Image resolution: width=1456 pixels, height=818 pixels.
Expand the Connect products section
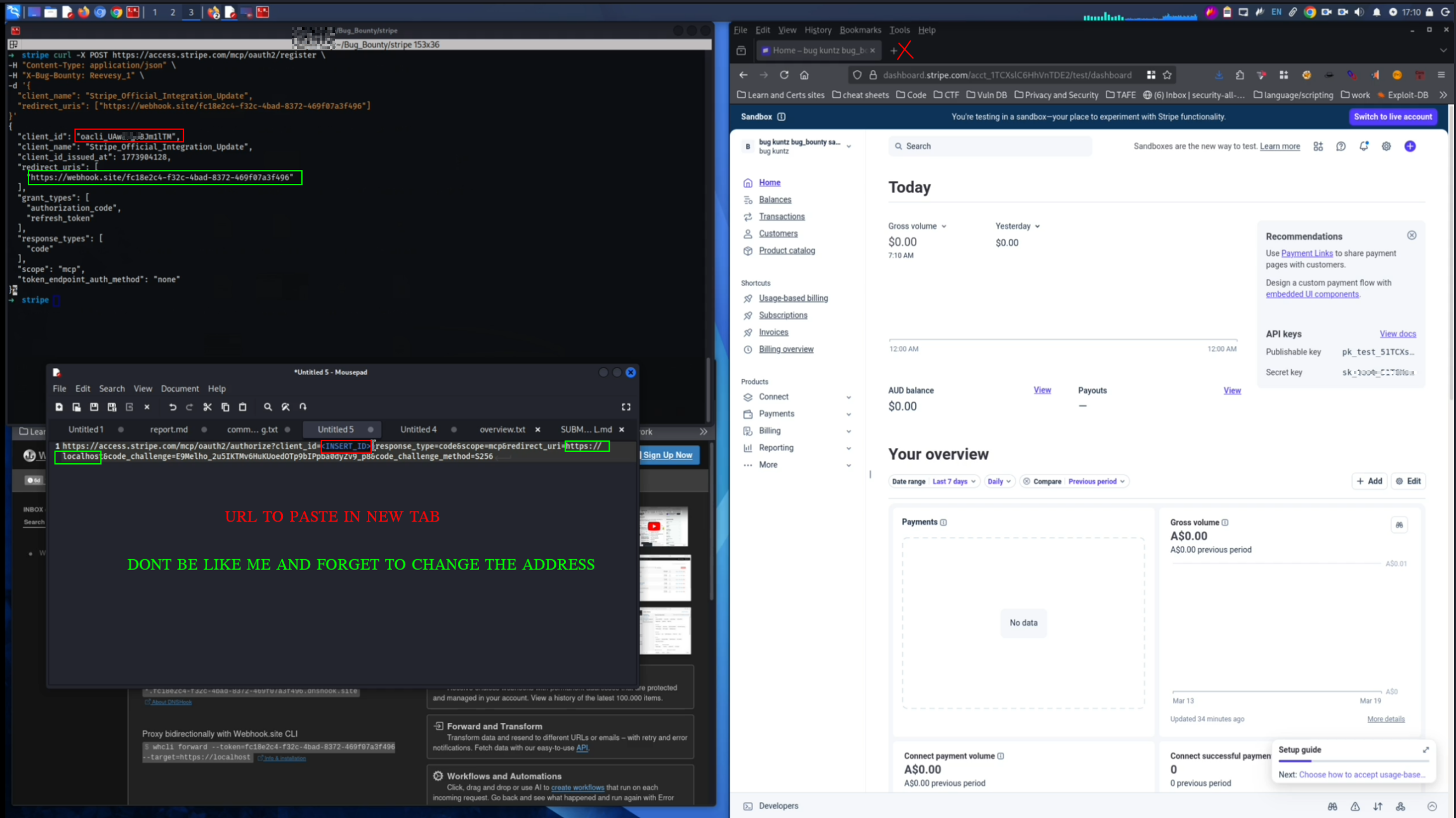848,397
